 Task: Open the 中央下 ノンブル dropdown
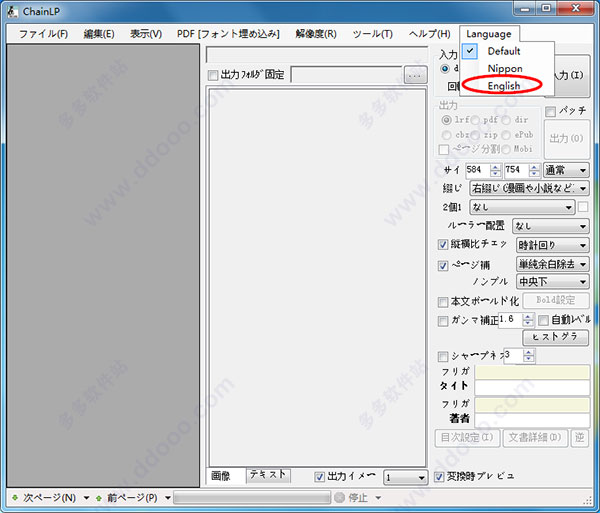pyautogui.click(x=553, y=282)
